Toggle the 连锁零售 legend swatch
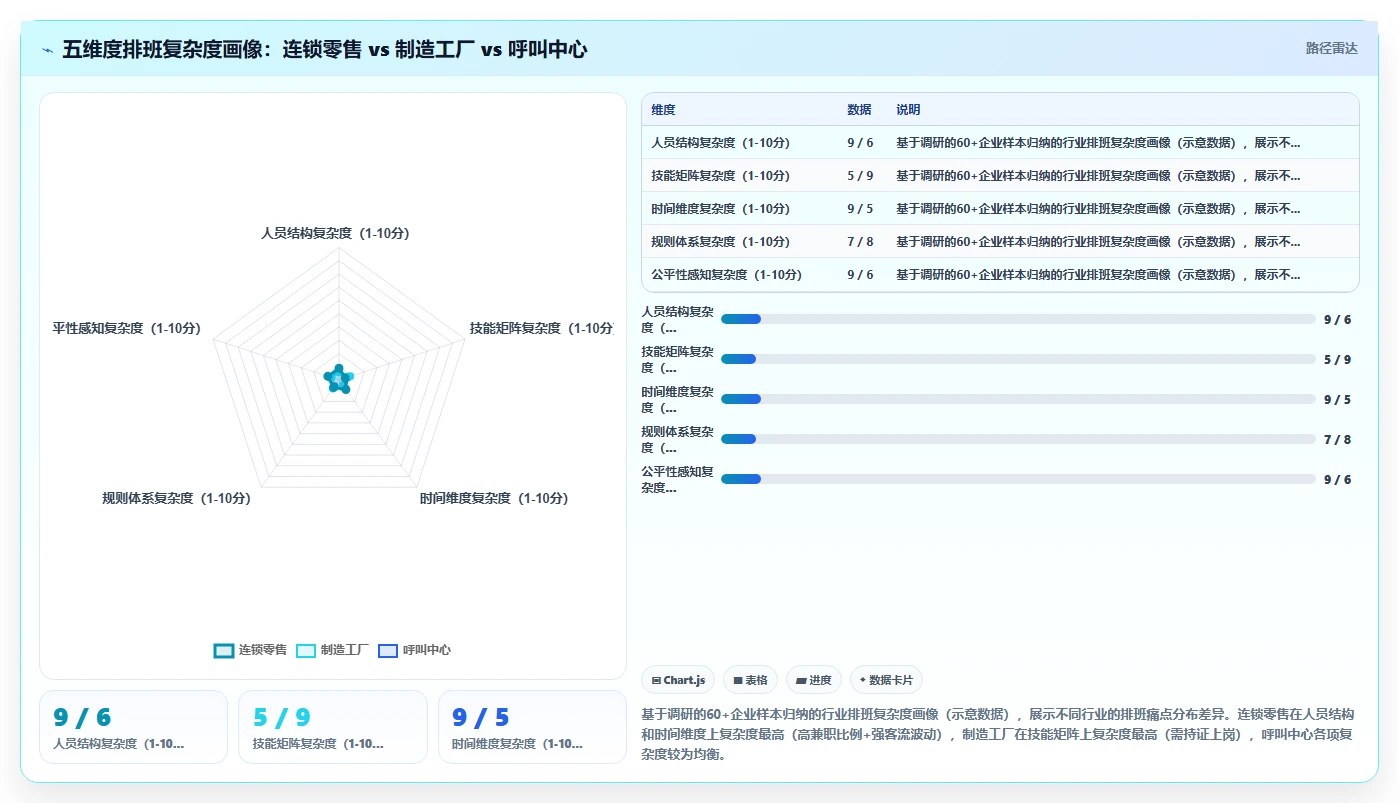The width and height of the screenshot is (1399, 803). point(224,650)
